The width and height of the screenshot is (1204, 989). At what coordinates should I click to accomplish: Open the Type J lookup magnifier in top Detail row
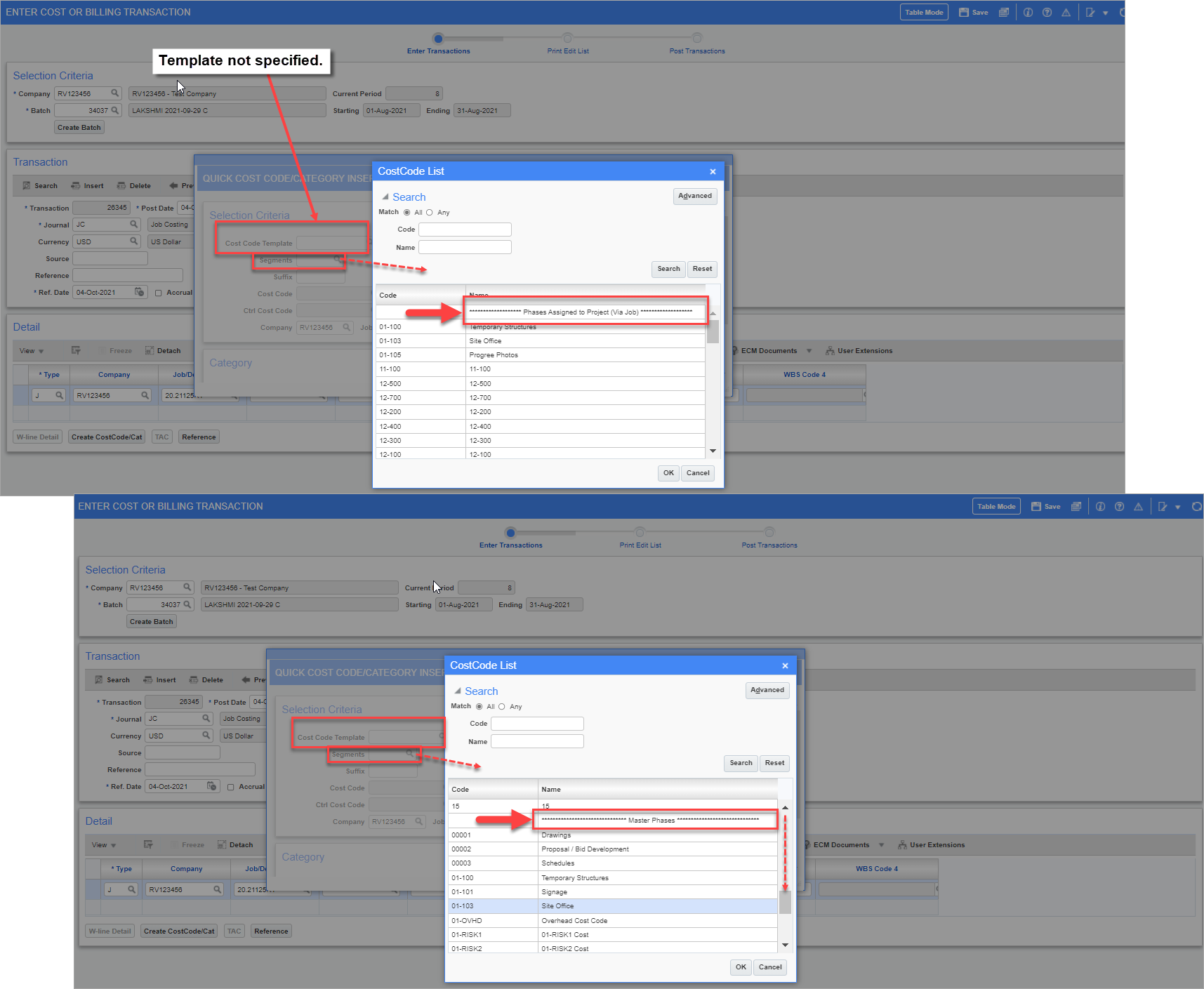[60, 395]
